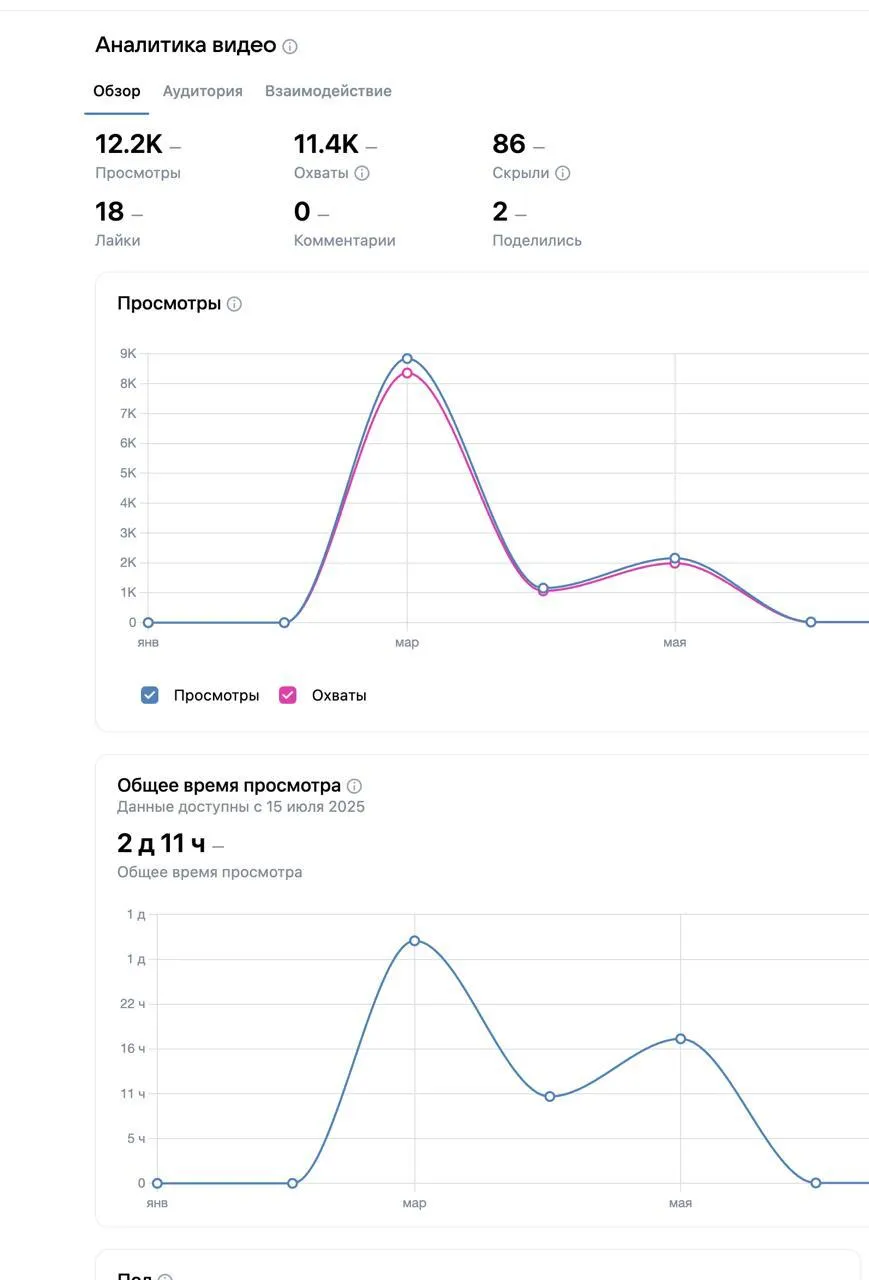Click the 18 Лайки metric
869x1280 pixels.
click(x=119, y=225)
